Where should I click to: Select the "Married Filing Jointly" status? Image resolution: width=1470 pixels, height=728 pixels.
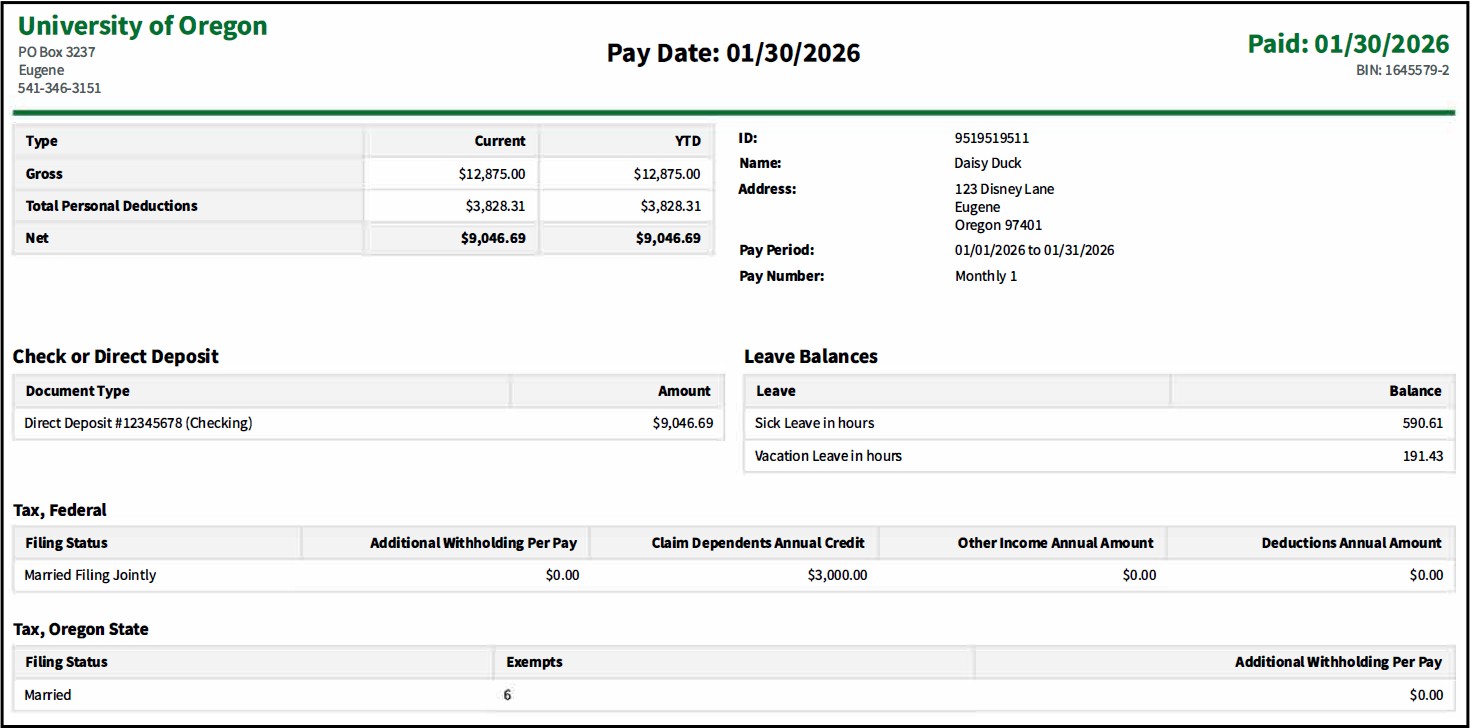click(90, 575)
